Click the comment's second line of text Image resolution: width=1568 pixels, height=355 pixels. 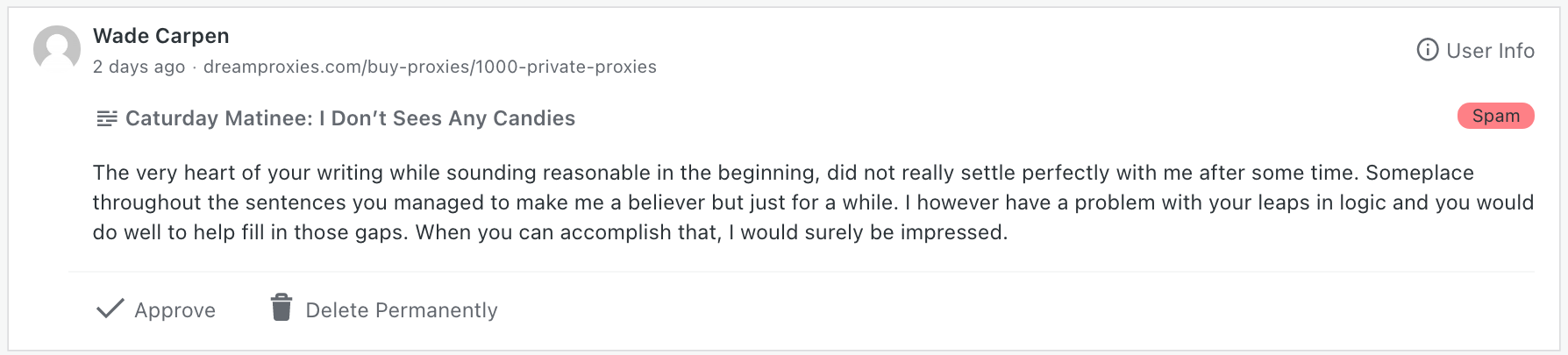813,202
